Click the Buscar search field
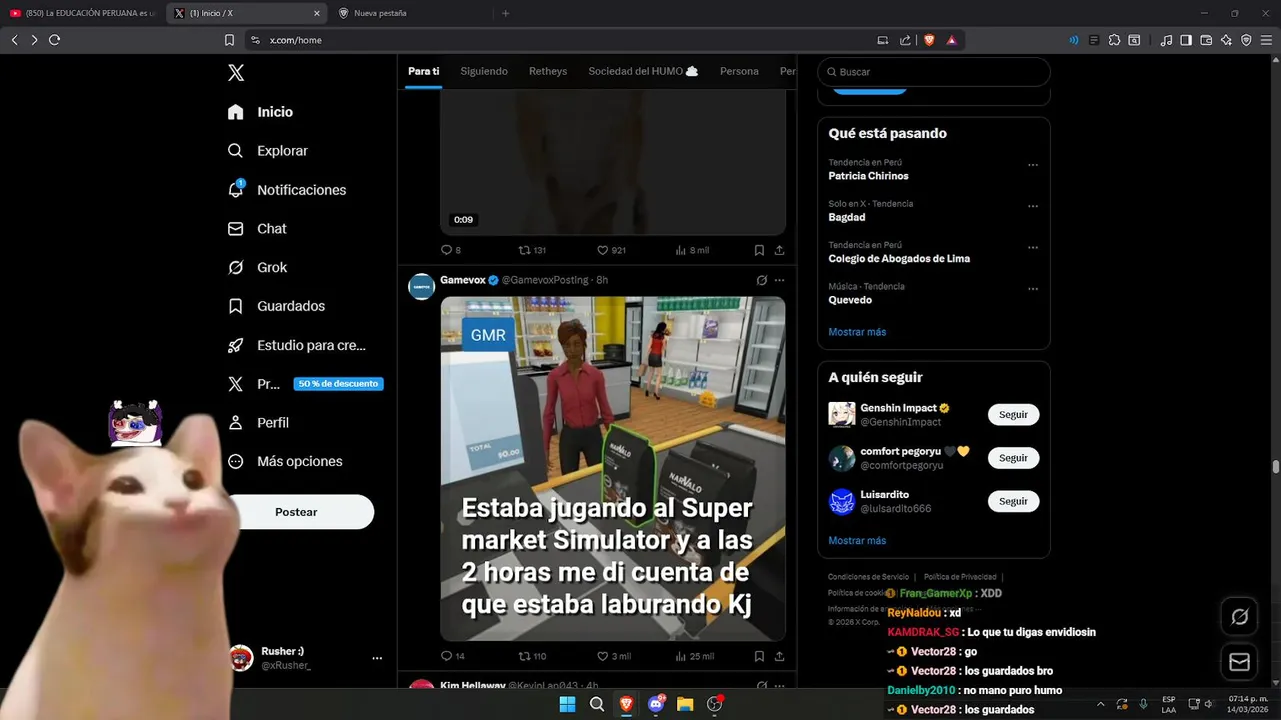1281x720 pixels. click(934, 72)
